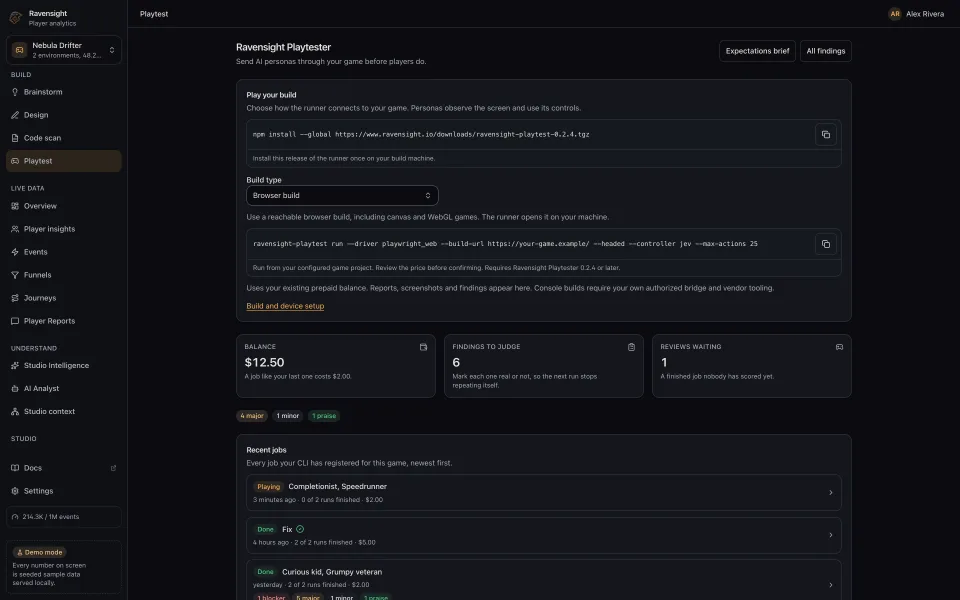Open the Alex Rivera user menu
The height and width of the screenshot is (600, 960).
tap(917, 13)
